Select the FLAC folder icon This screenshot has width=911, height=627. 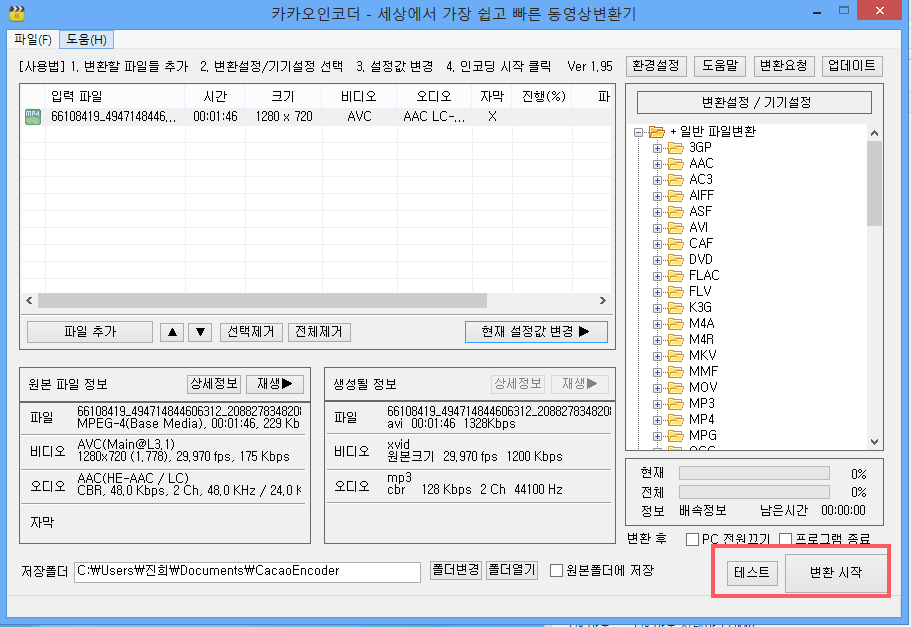pos(675,275)
